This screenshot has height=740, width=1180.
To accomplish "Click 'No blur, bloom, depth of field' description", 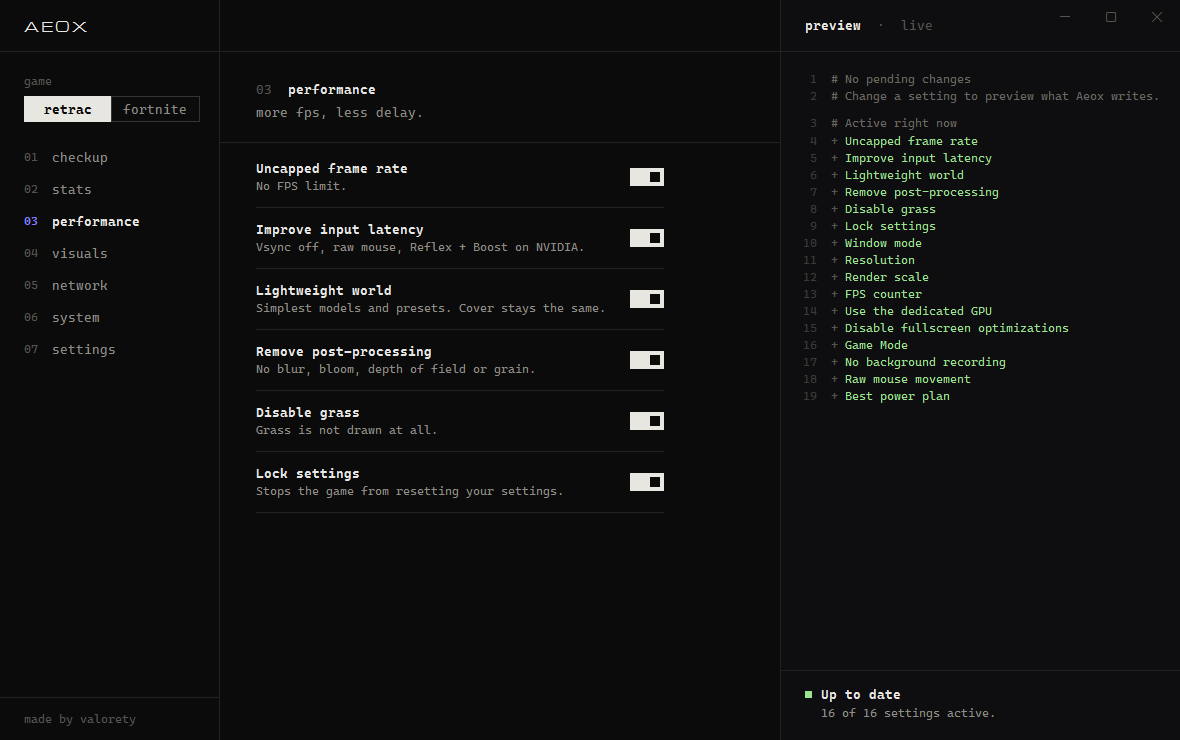I will 395,369.
